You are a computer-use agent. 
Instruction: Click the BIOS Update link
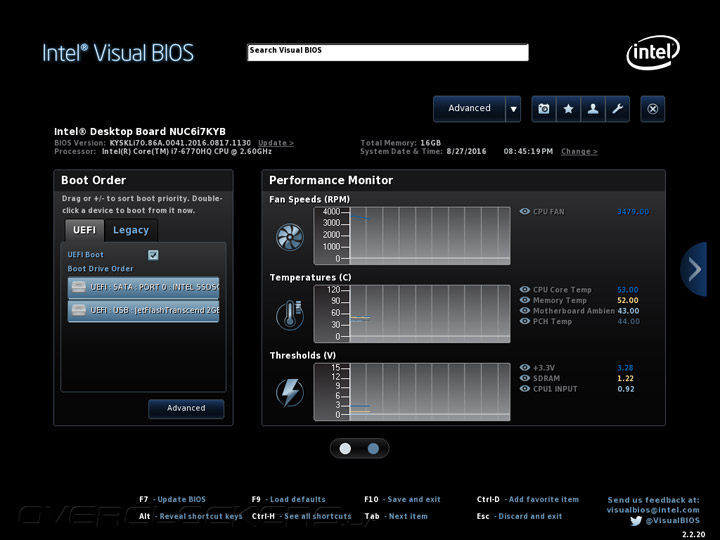point(276,143)
